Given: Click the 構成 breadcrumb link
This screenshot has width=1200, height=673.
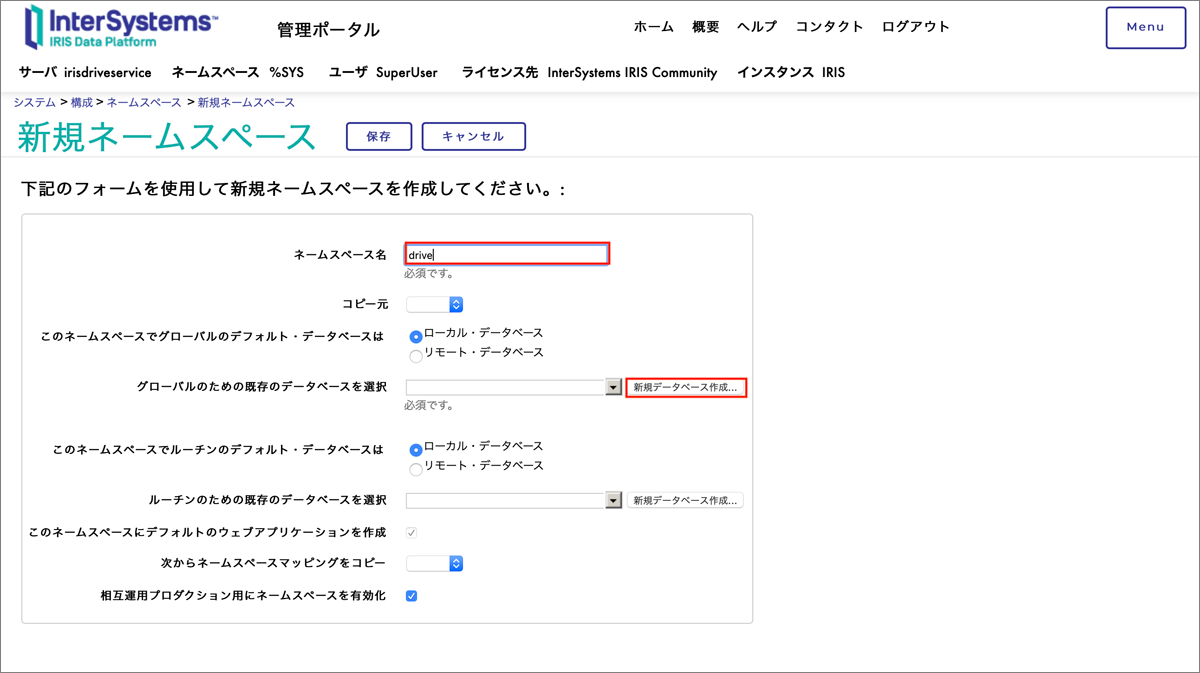Looking at the screenshot, I should pos(81,103).
